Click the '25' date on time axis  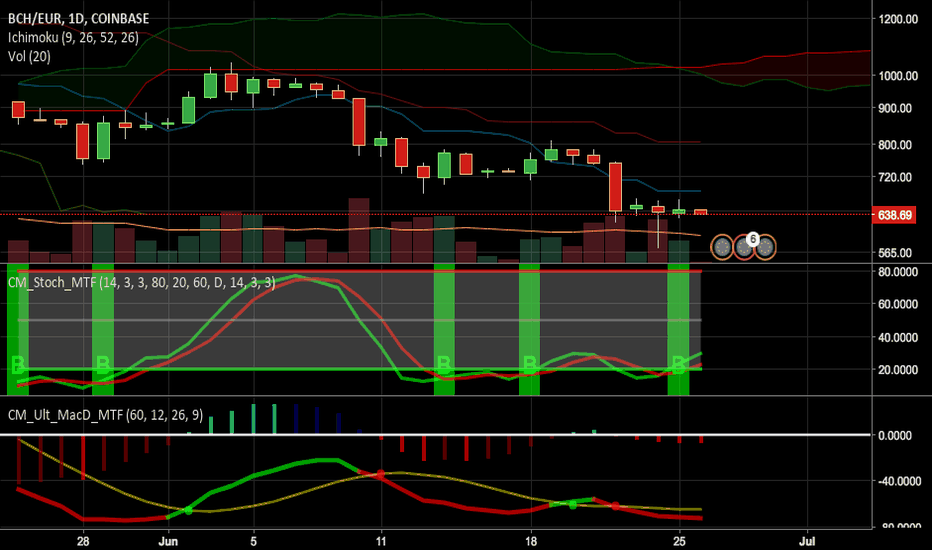(x=679, y=541)
